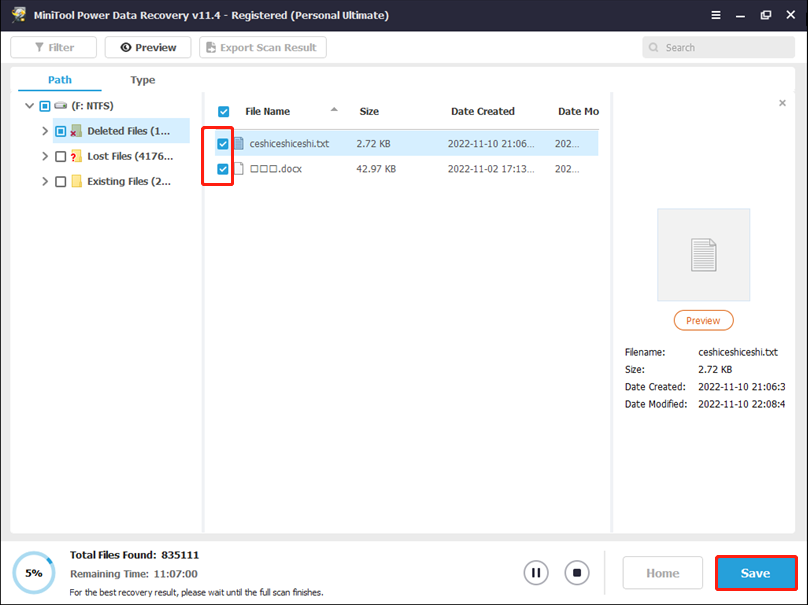Click the Search input field
The width and height of the screenshot is (808, 605).
718,47
